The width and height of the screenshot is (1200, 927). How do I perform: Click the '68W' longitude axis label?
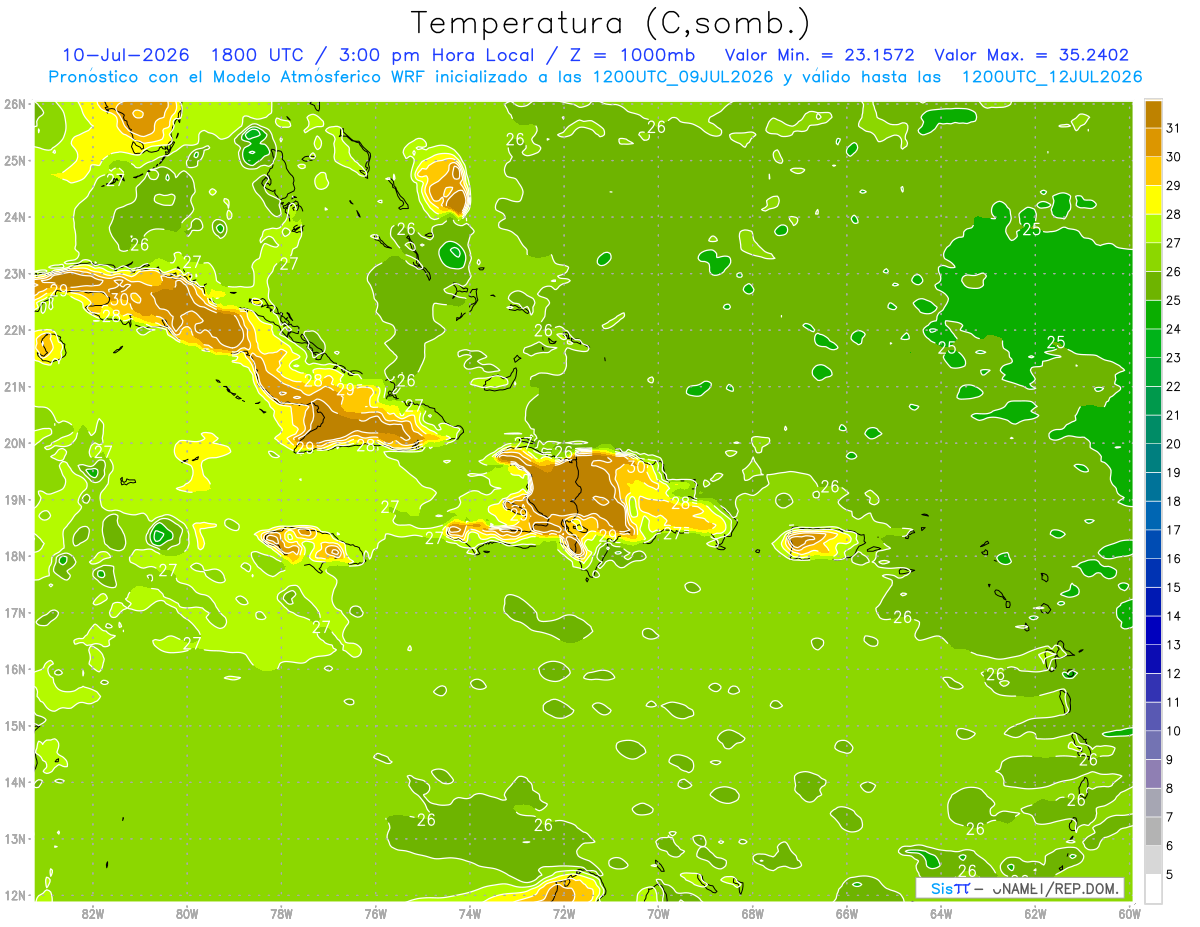tap(753, 912)
